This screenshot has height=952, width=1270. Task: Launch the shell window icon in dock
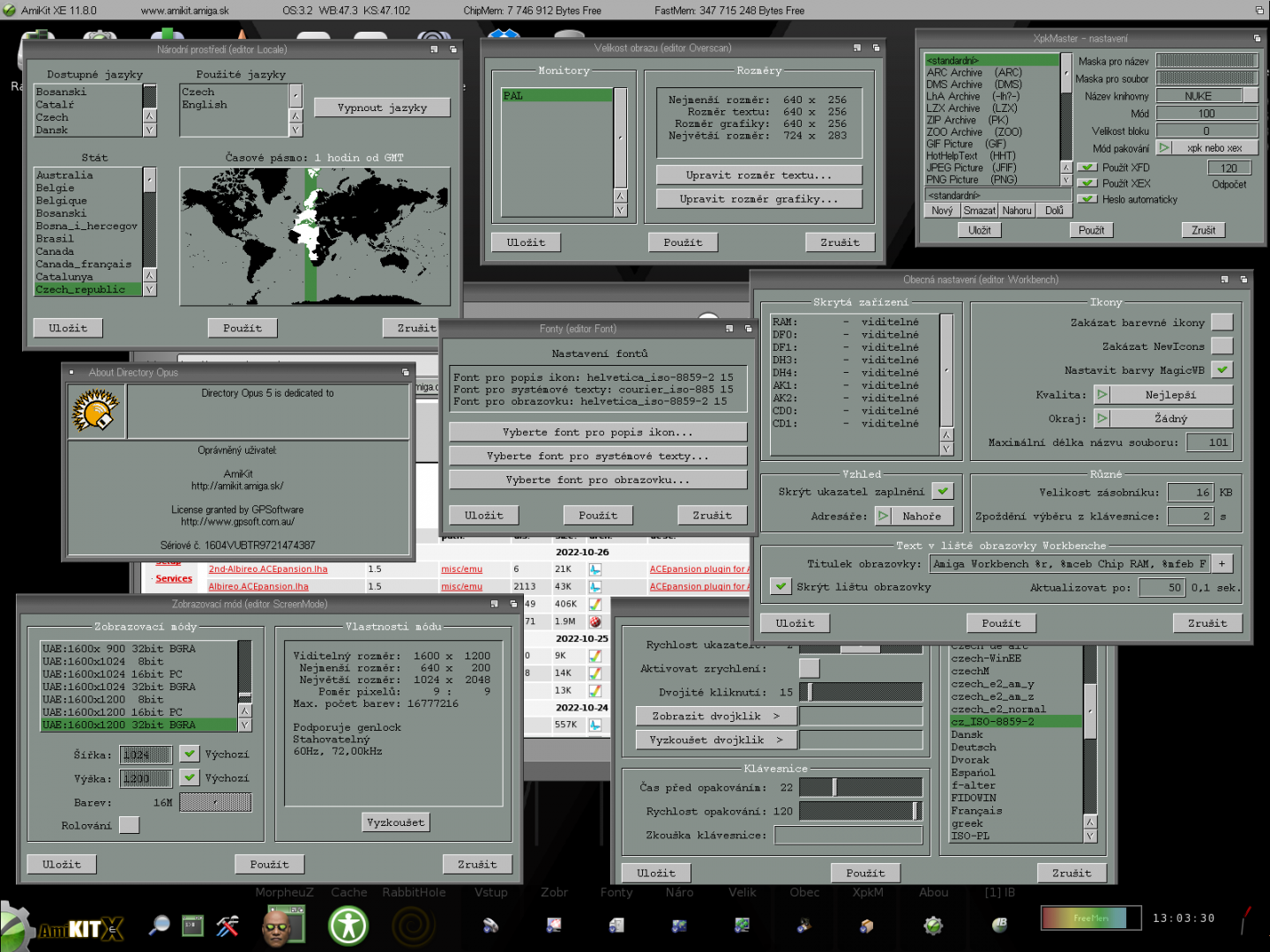click(x=193, y=925)
